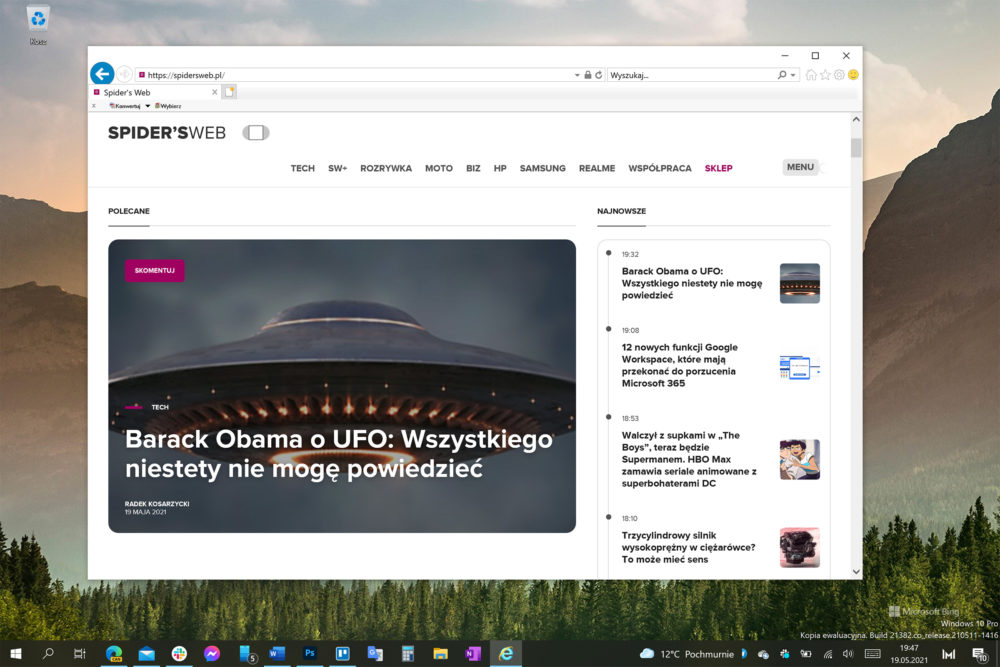This screenshot has width=1000, height=667.
Task: Open Photoshop from the taskbar
Action: tap(310, 654)
